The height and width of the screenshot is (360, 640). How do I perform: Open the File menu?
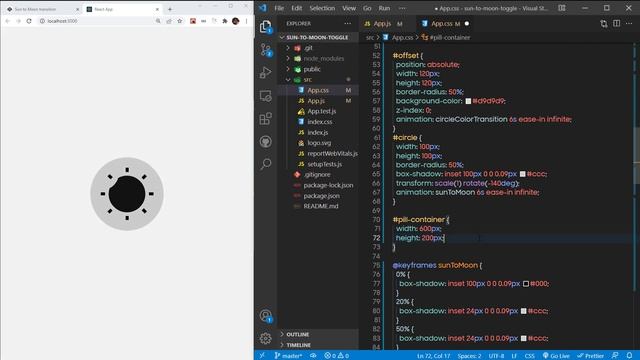pos(279,8)
